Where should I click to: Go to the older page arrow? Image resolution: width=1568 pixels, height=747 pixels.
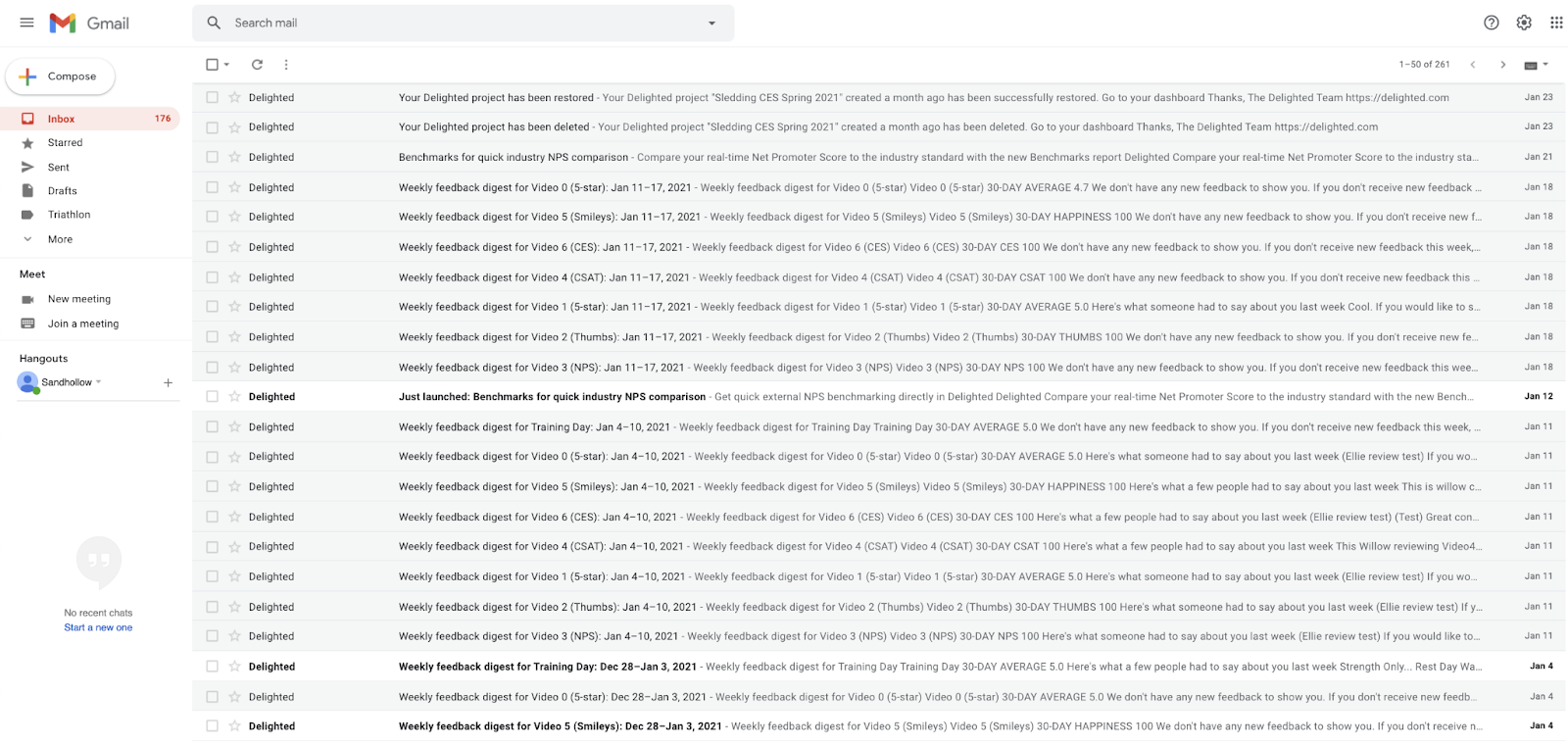pyautogui.click(x=1503, y=65)
